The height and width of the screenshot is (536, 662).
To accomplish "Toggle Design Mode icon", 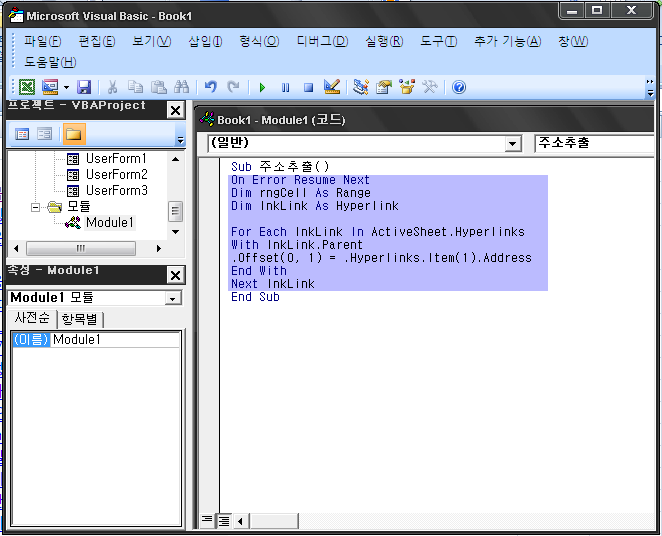I will [x=332, y=87].
